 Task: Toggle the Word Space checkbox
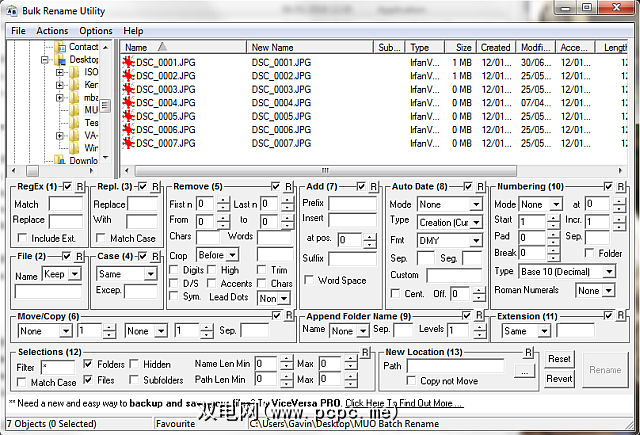tap(312, 280)
